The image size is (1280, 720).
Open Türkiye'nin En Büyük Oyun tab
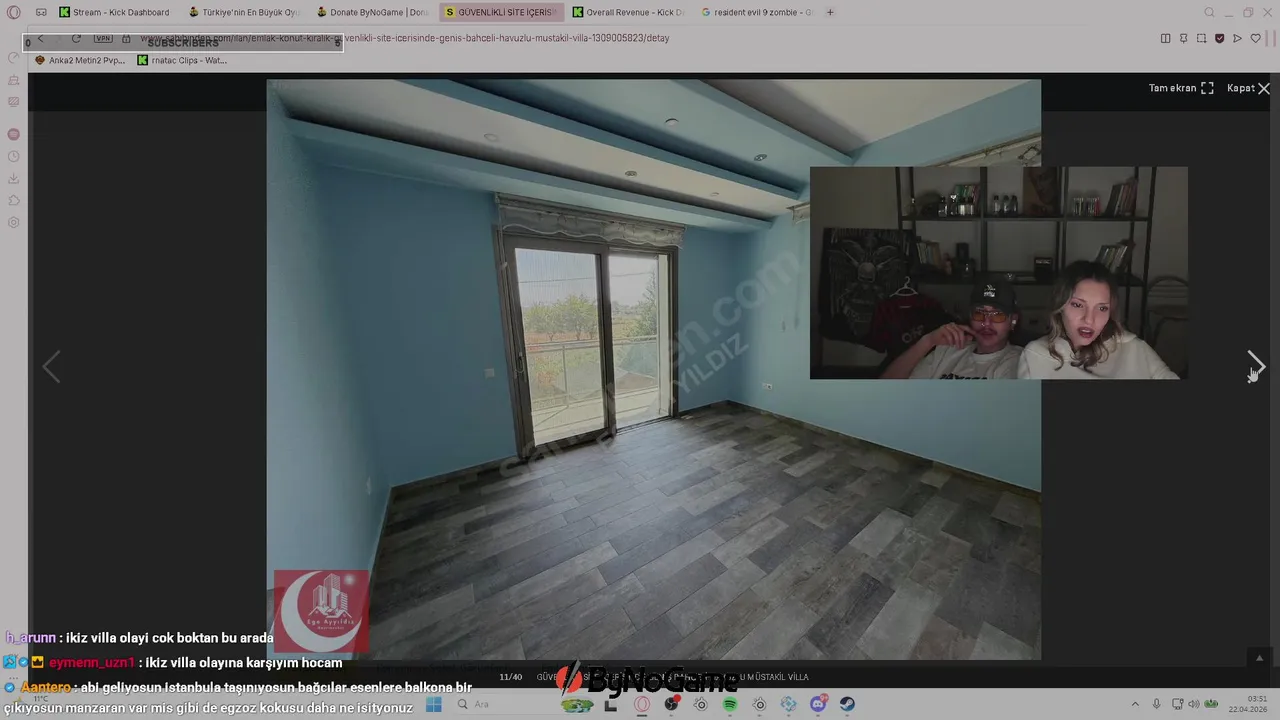(244, 12)
